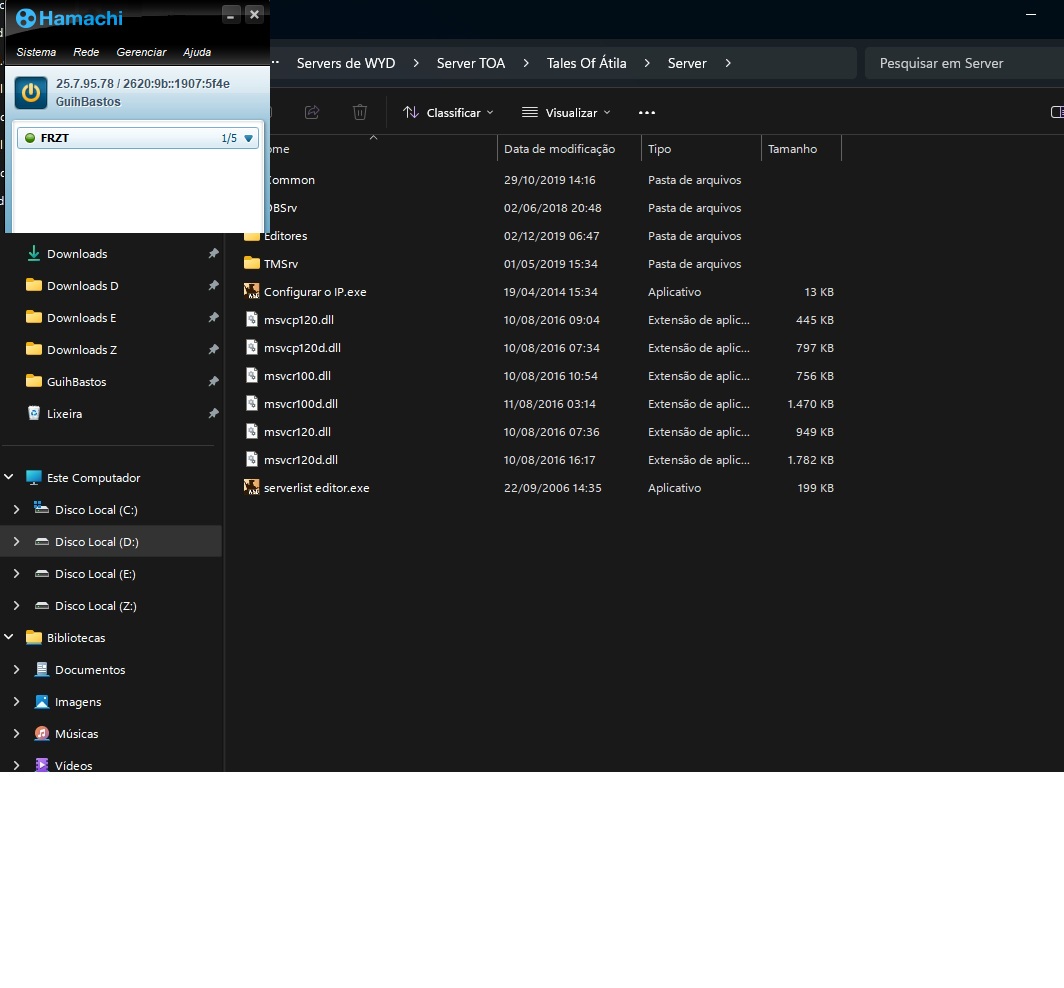
Task: Open Imagens library icon
Action: 41,701
